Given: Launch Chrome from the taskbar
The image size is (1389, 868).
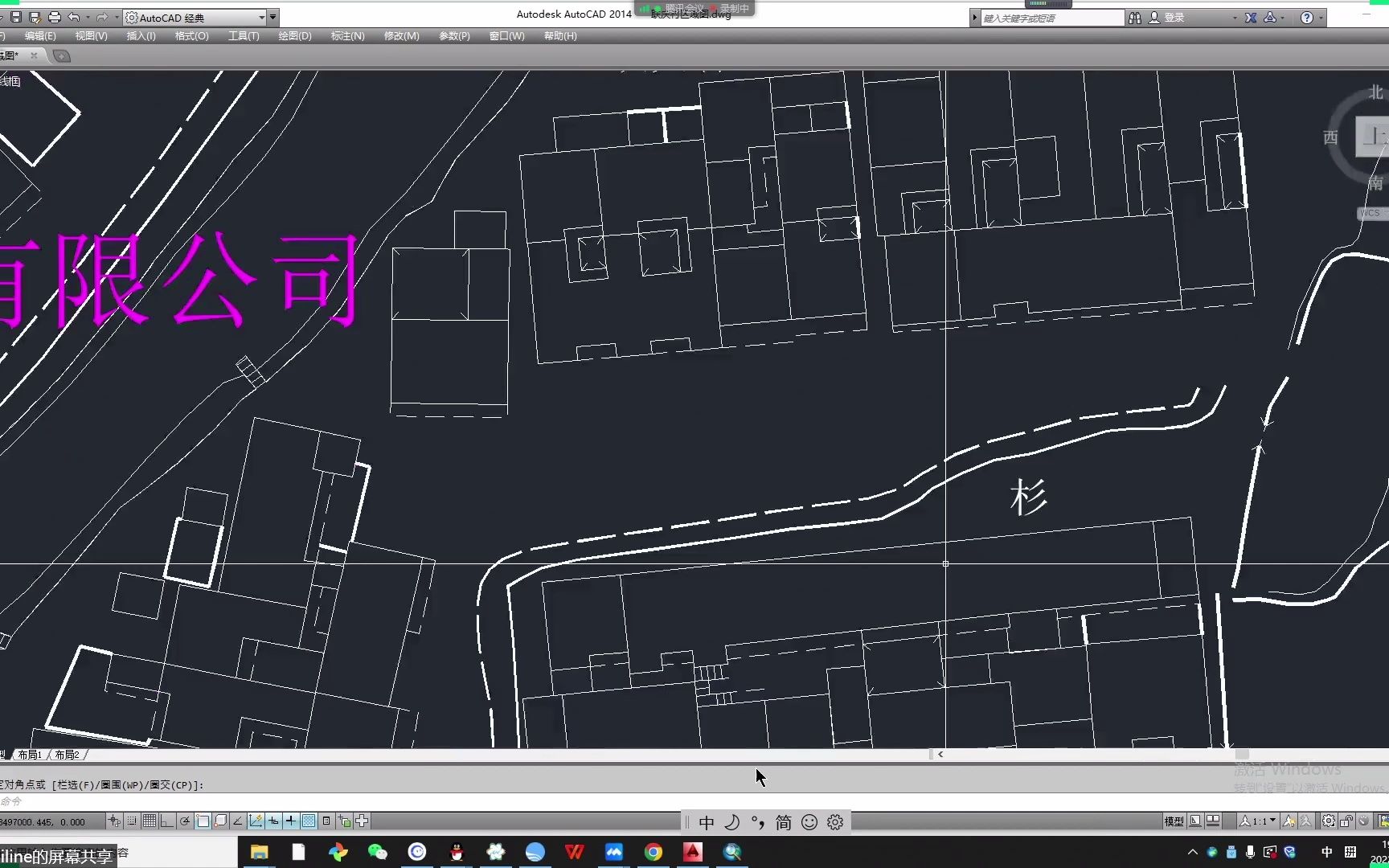Looking at the screenshot, I should click(653, 852).
